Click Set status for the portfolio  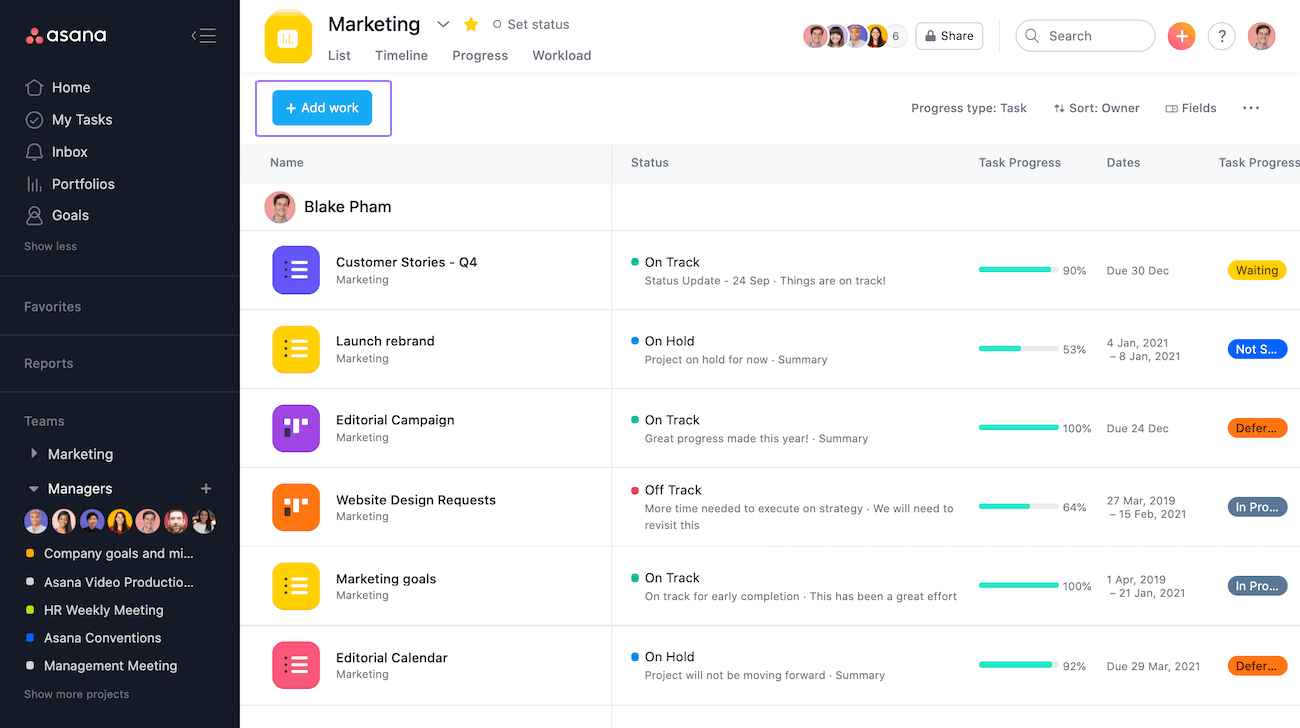pyautogui.click(x=531, y=24)
